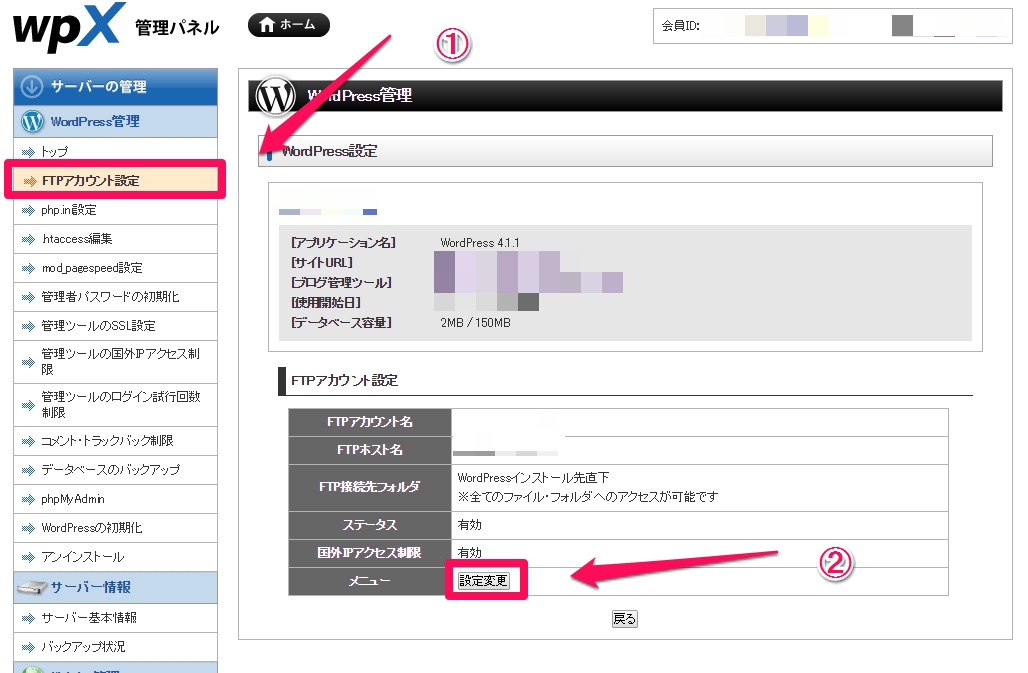Image resolution: width=1028 pixels, height=673 pixels.
Task: Click the arrow icon beside コメント・トラックバック制限
Action: pyautogui.click(x=28, y=442)
